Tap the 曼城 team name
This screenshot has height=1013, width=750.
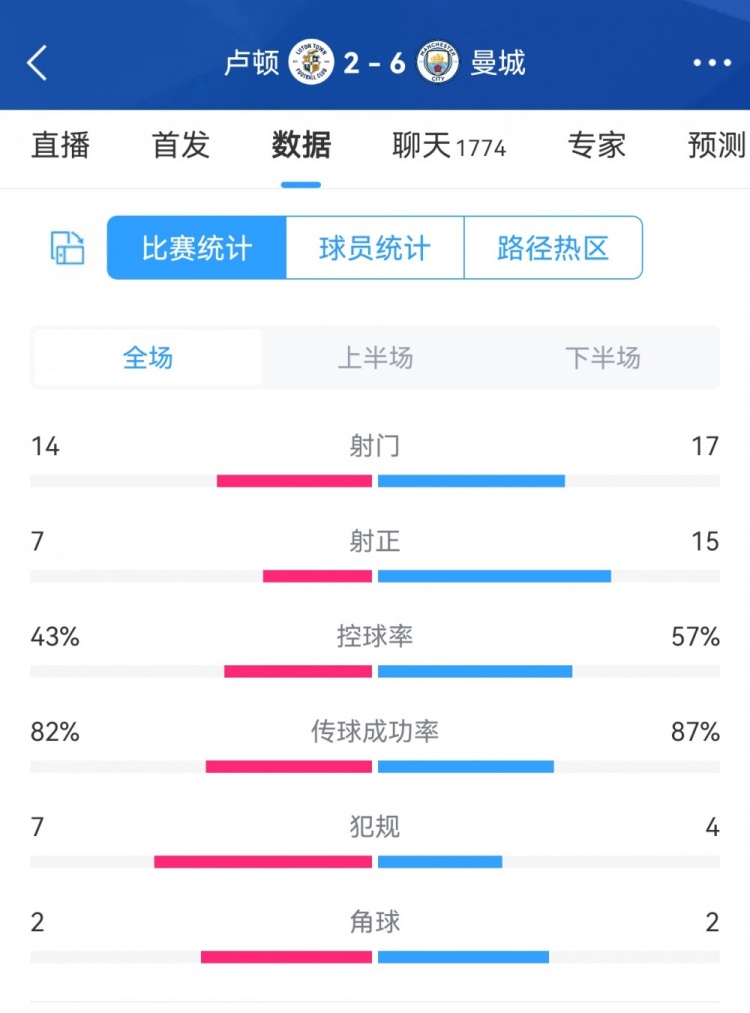(x=498, y=63)
